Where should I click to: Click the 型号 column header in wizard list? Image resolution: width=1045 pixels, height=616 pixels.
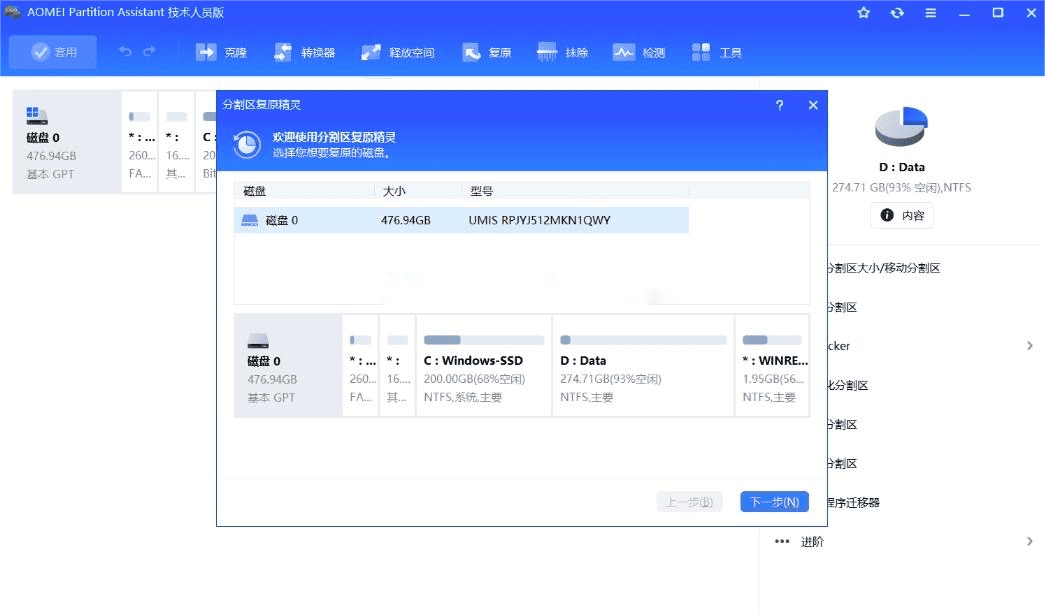click(x=575, y=191)
